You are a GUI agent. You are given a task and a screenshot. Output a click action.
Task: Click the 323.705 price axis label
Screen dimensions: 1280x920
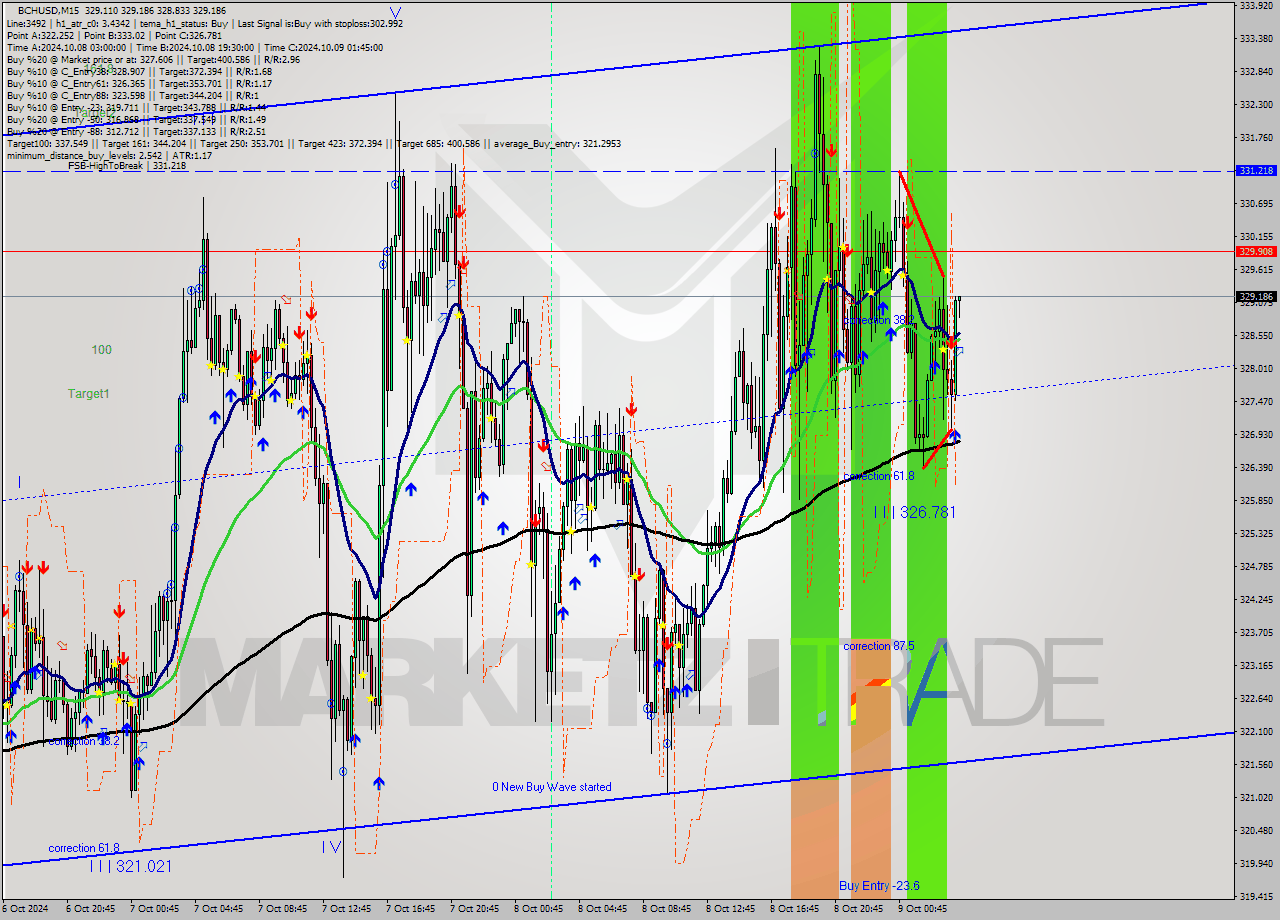(1256, 632)
